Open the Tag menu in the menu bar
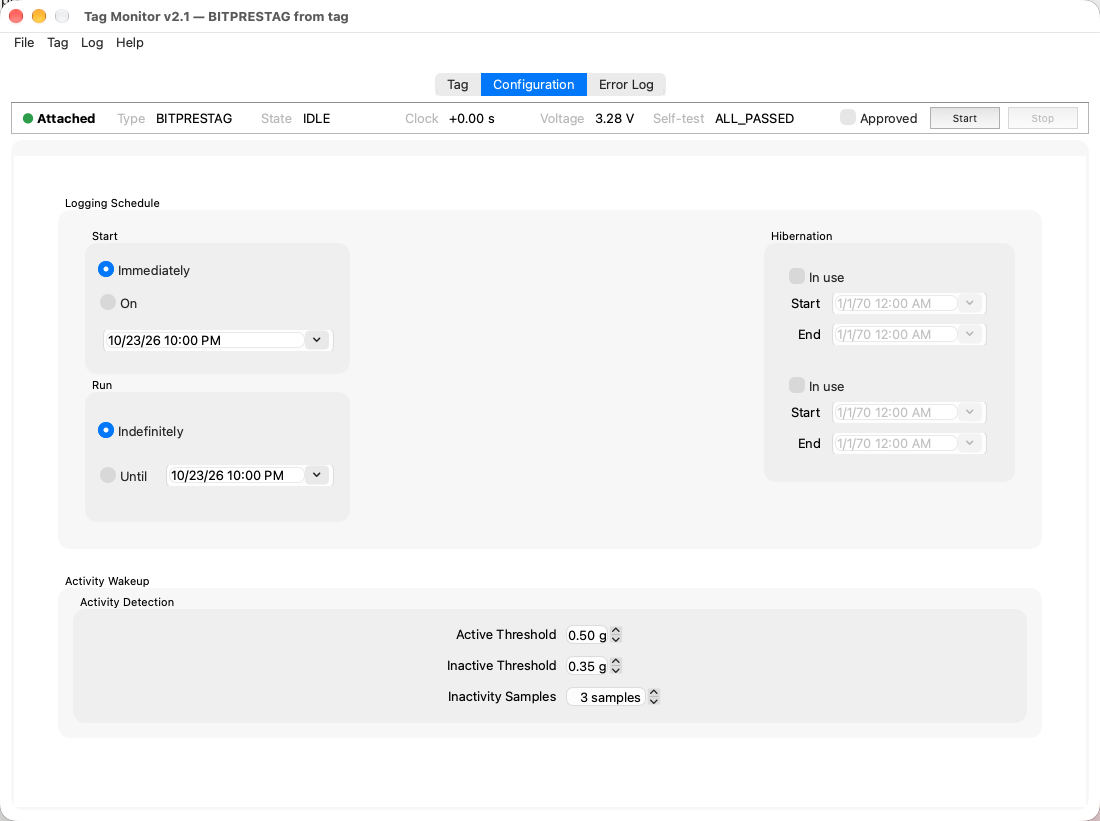The height and width of the screenshot is (821, 1100). point(58,43)
